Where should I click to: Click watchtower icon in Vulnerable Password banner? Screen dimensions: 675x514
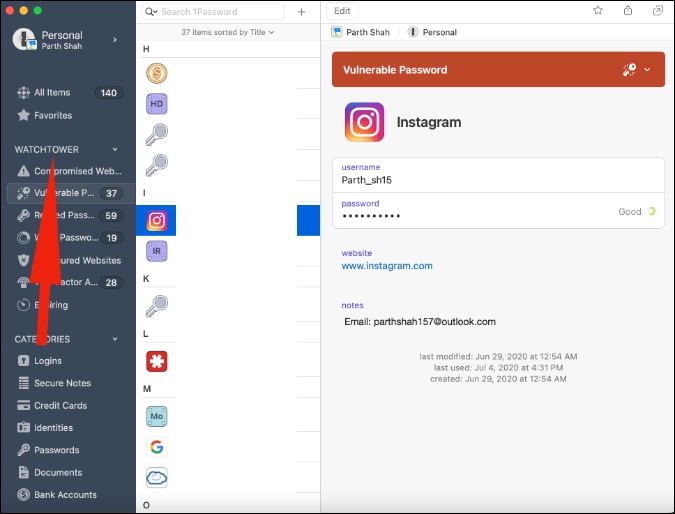click(629, 70)
